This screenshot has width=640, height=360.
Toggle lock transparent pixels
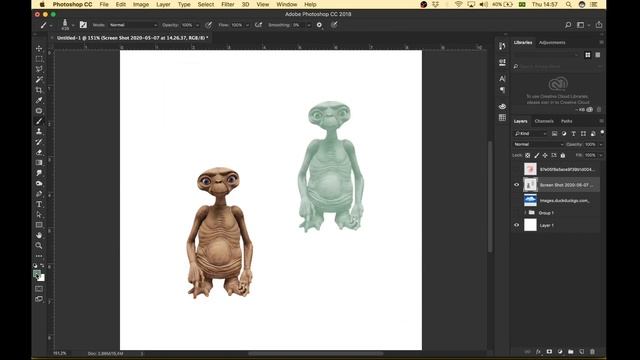pos(528,156)
